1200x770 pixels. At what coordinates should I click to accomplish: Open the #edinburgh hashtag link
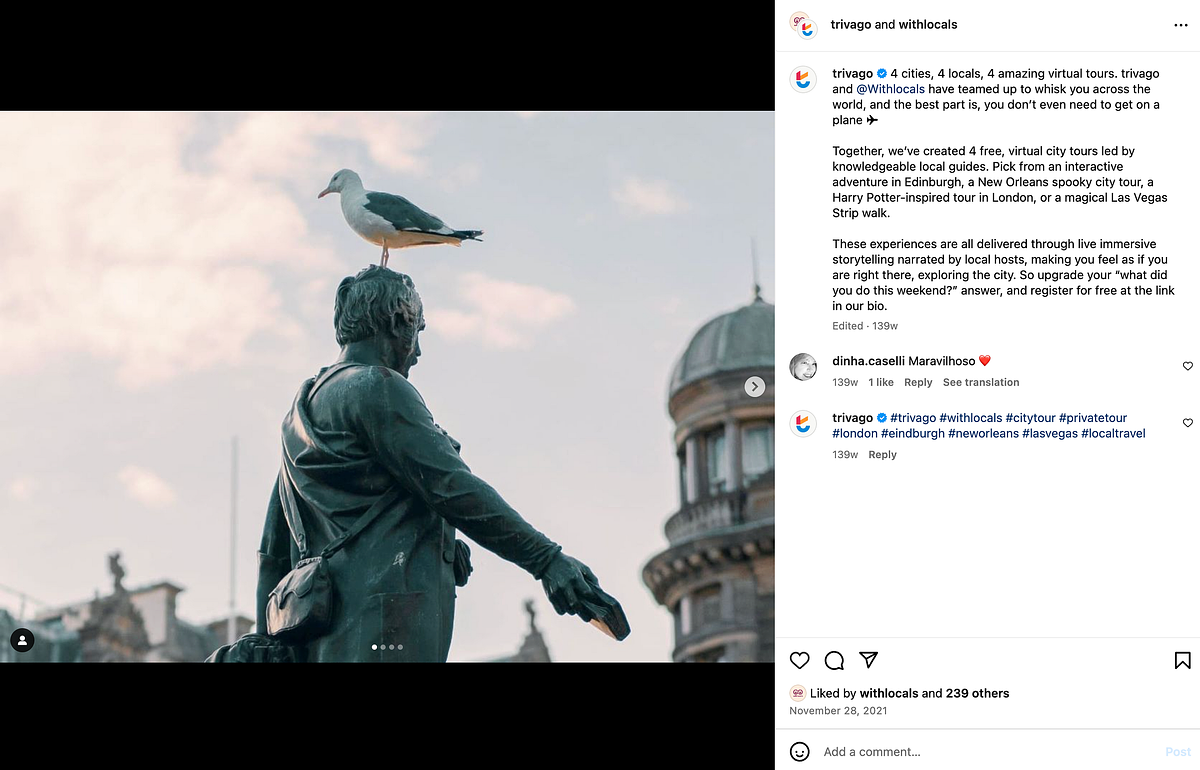point(913,433)
